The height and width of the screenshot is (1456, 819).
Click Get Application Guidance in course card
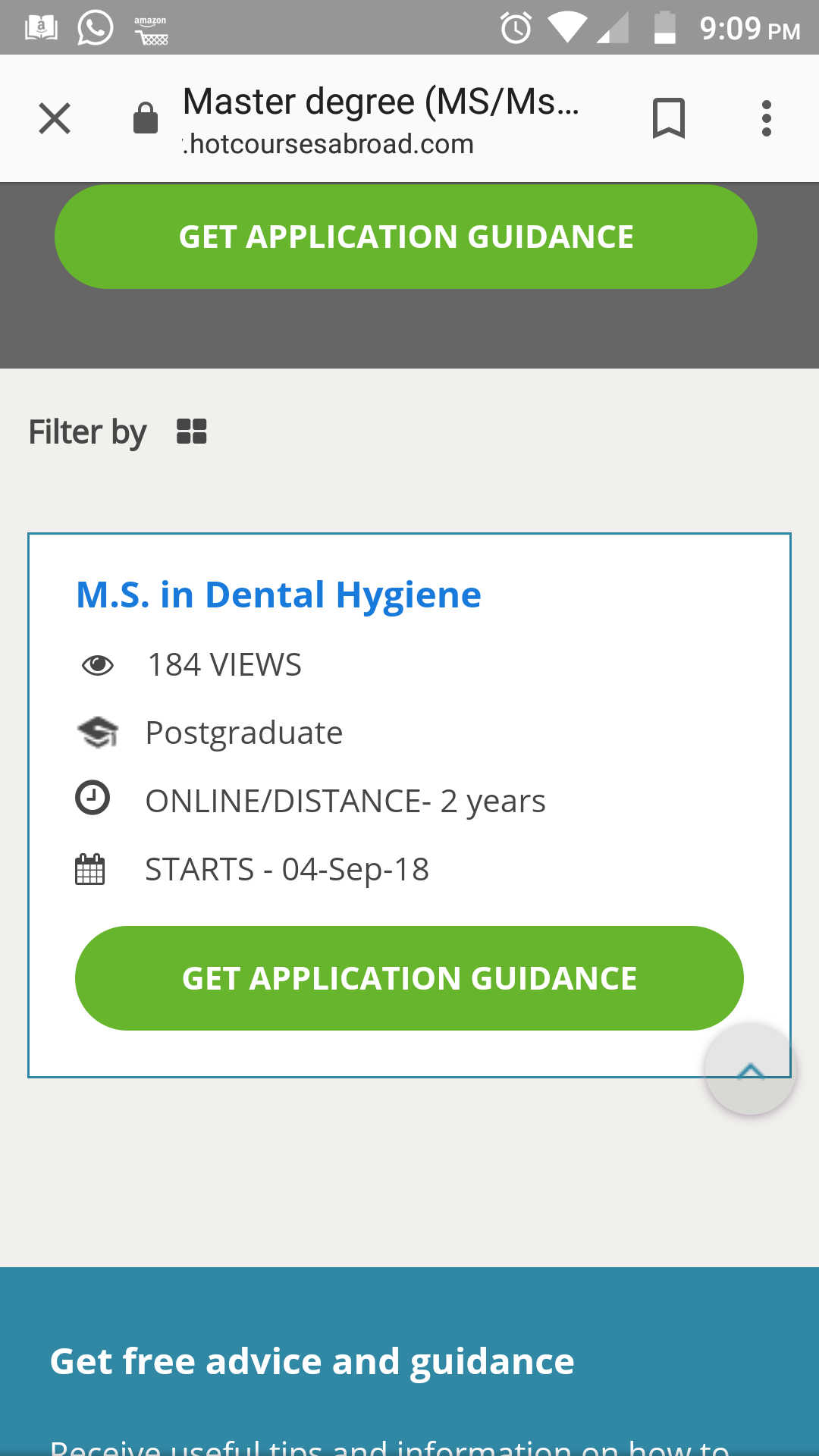[x=409, y=978]
